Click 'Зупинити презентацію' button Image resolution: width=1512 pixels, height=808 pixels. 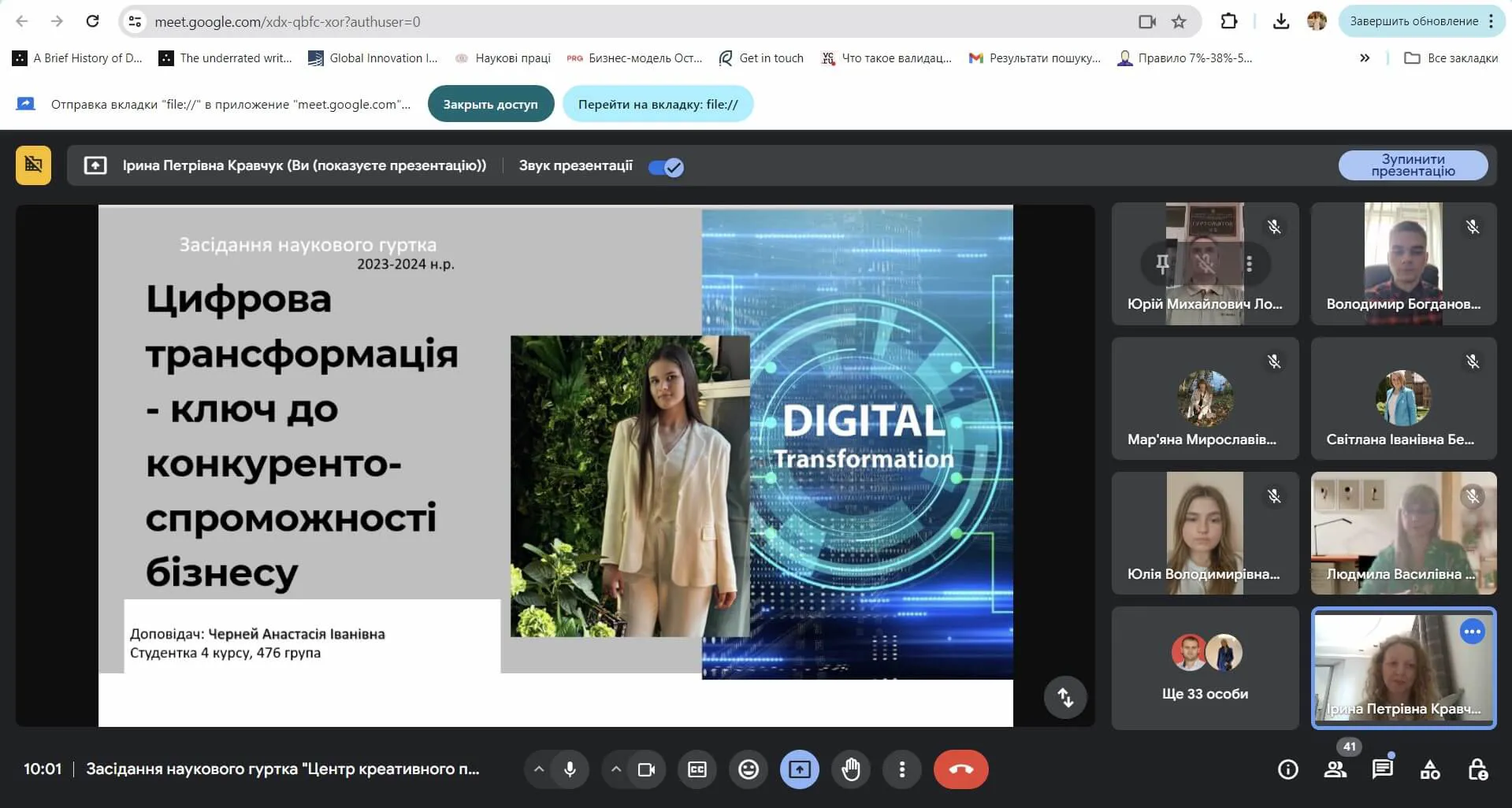pyautogui.click(x=1413, y=165)
